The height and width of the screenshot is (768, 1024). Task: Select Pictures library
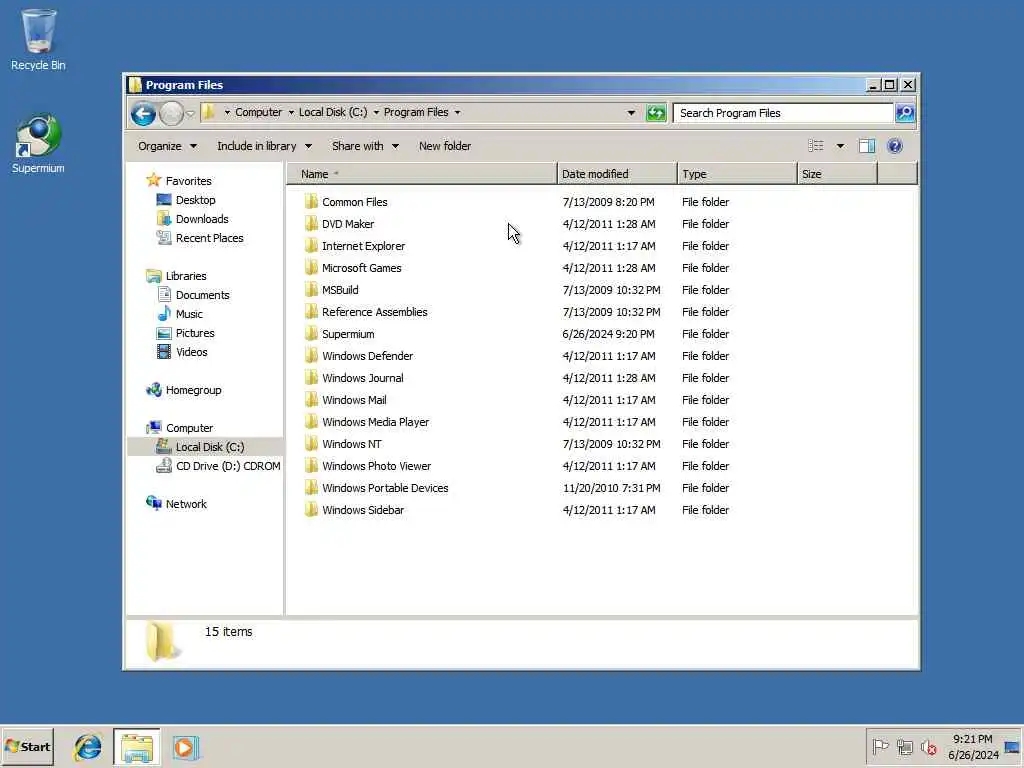coord(195,332)
